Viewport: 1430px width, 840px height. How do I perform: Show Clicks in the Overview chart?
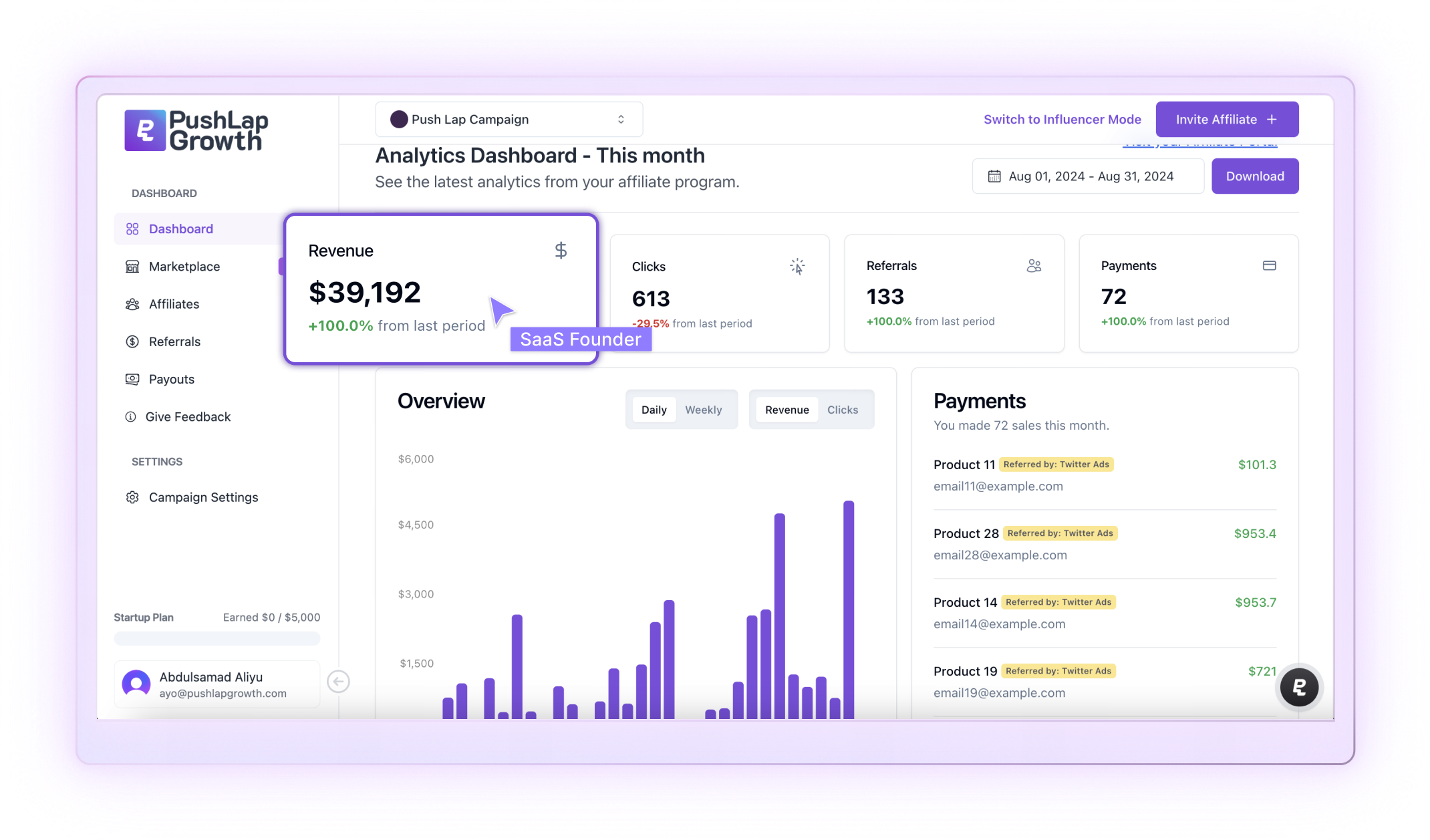point(842,410)
